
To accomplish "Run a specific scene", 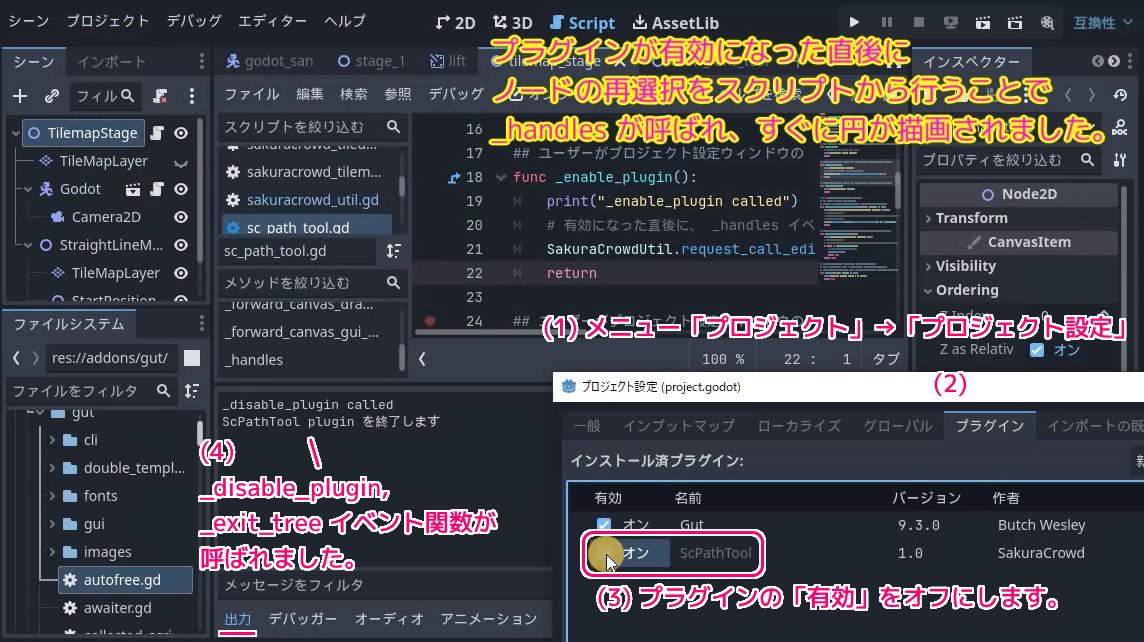I will (1015, 23).
